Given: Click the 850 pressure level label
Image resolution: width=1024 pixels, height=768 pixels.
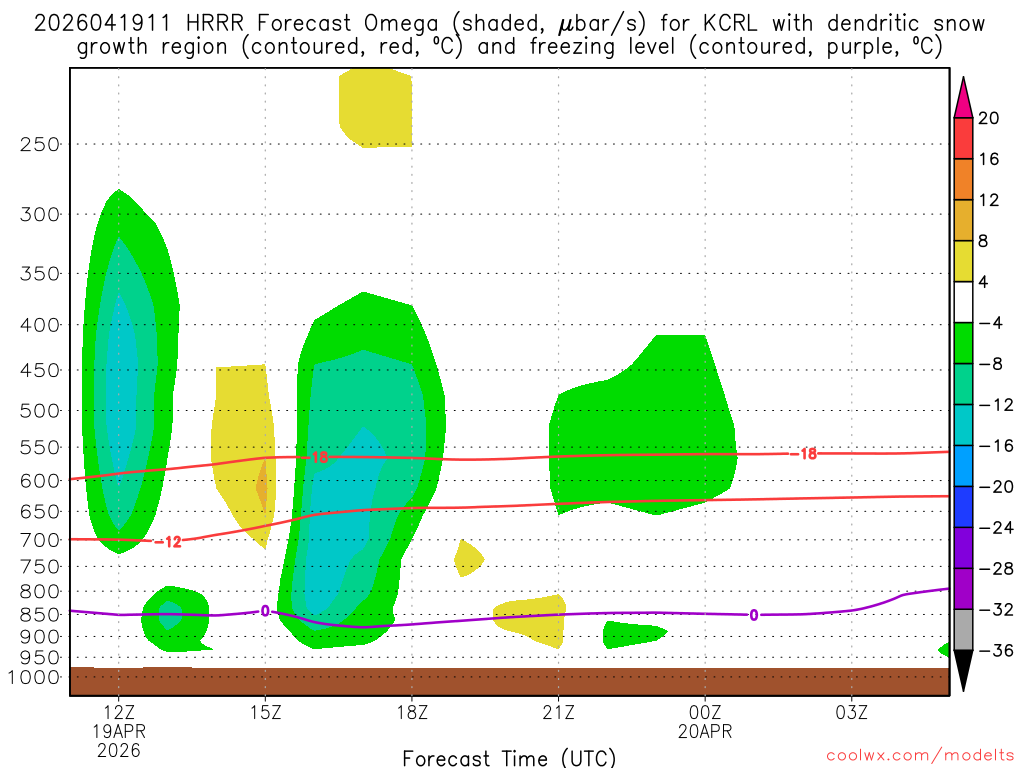Looking at the screenshot, I should pyautogui.click(x=40, y=615).
